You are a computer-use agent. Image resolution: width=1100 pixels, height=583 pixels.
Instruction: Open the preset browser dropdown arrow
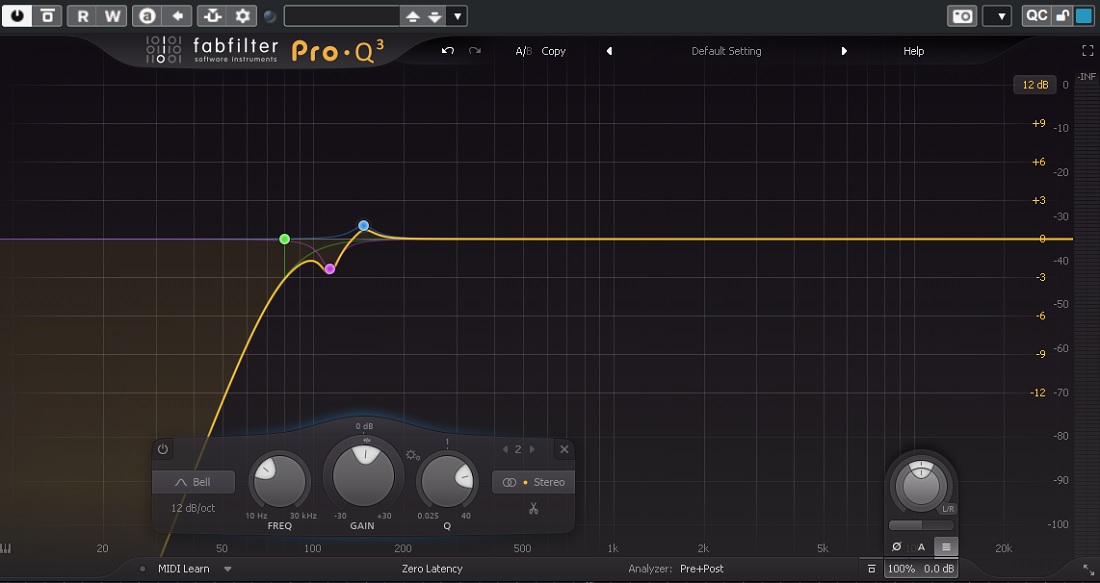[x=457, y=16]
